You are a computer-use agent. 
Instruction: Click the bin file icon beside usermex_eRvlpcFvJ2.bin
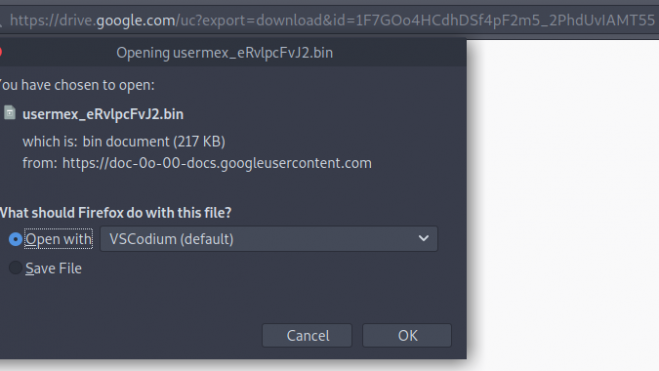pyautogui.click(x=10, y=113)
